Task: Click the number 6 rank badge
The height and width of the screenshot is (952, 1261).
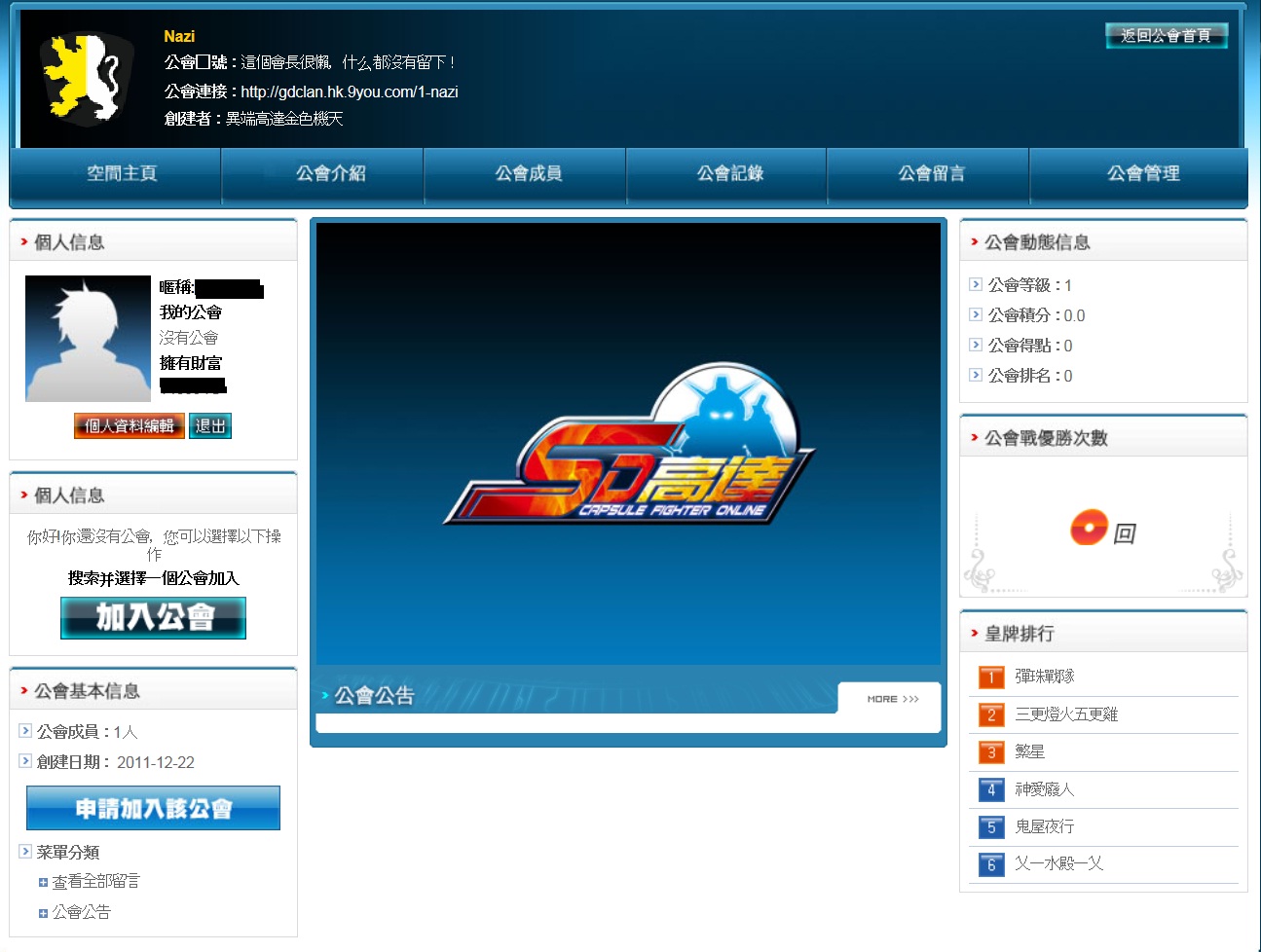Action: [991, 864]
